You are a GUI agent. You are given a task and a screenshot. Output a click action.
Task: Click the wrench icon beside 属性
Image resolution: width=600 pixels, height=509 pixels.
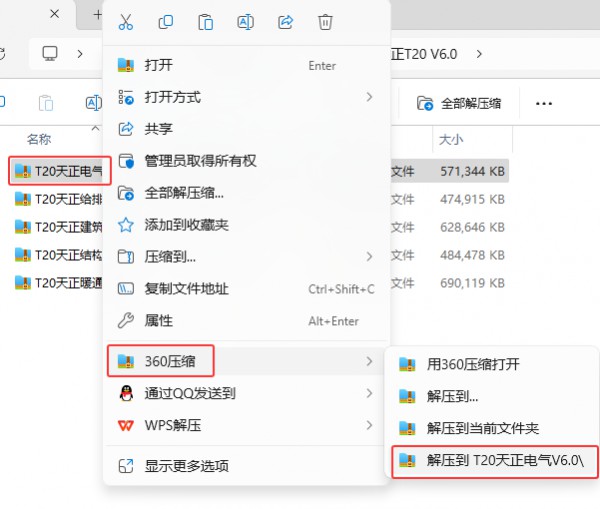click(x=126, y=320)
